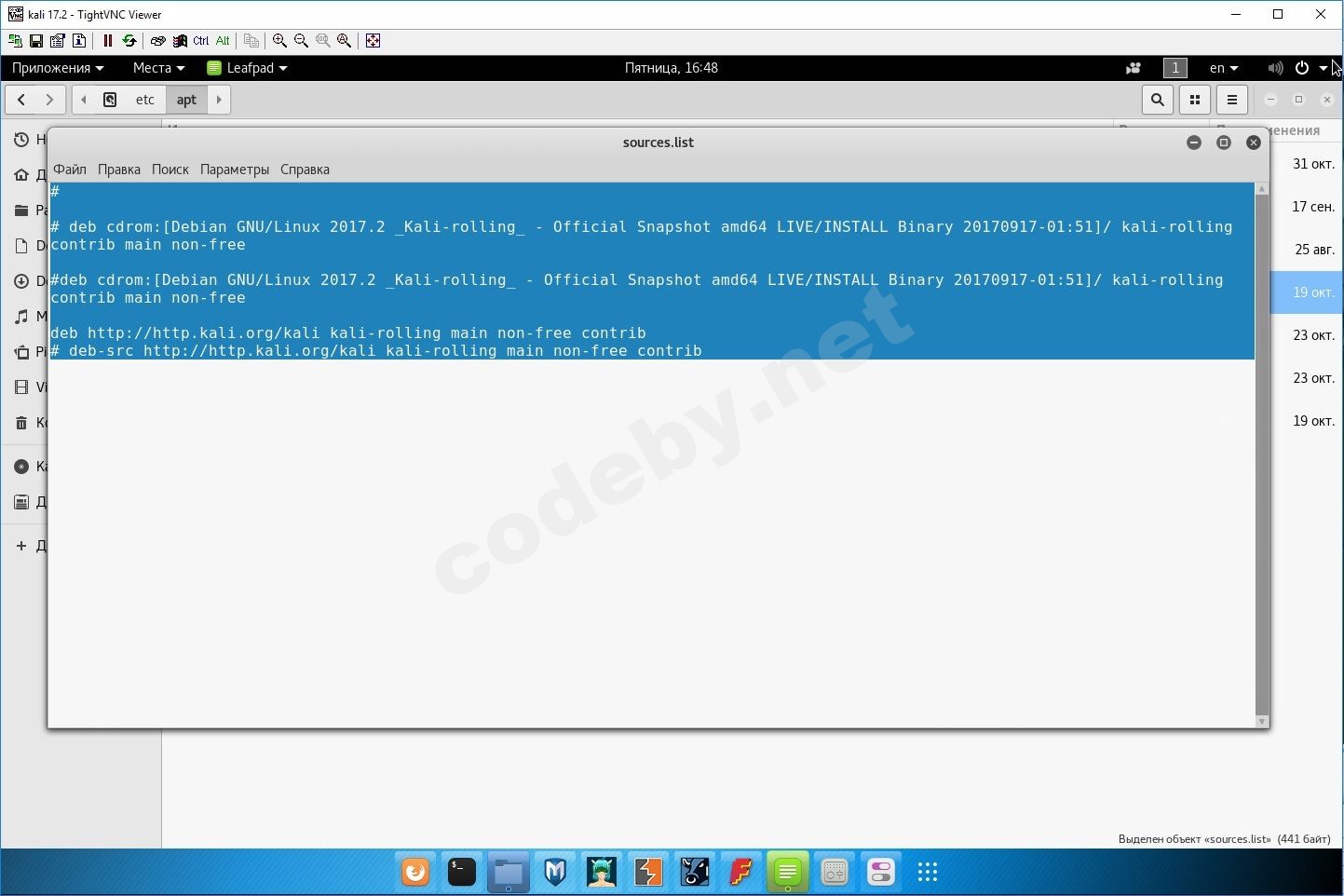
Task: Open Home folder in sidebar
Action: 25,175
